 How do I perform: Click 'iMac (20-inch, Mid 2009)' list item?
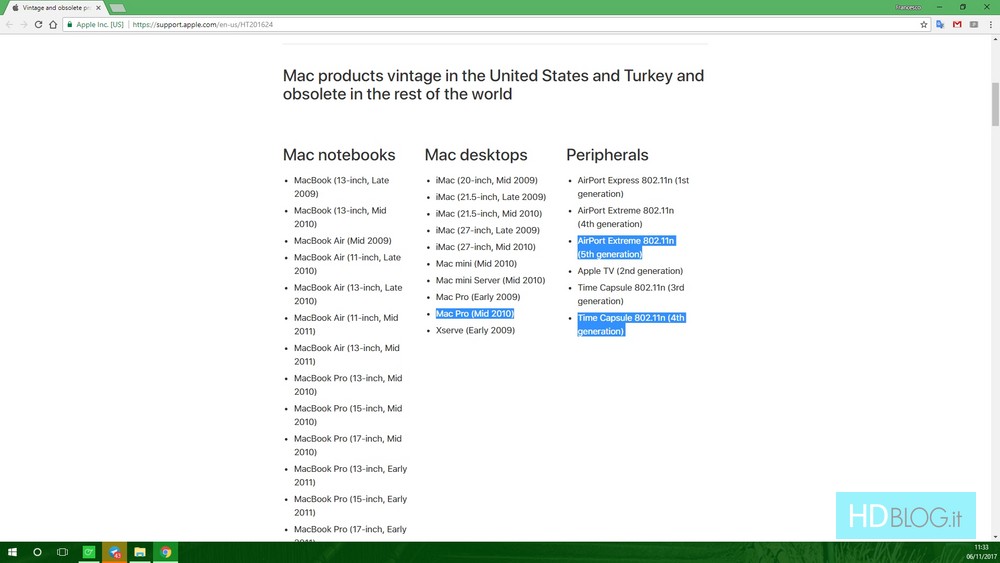point(487,180)
